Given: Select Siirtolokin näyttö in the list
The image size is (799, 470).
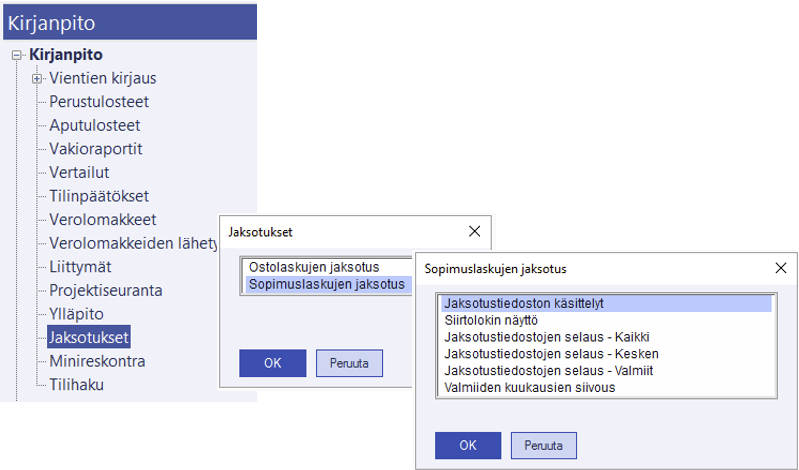Looking at the screenshot, I should coord(490,320).
